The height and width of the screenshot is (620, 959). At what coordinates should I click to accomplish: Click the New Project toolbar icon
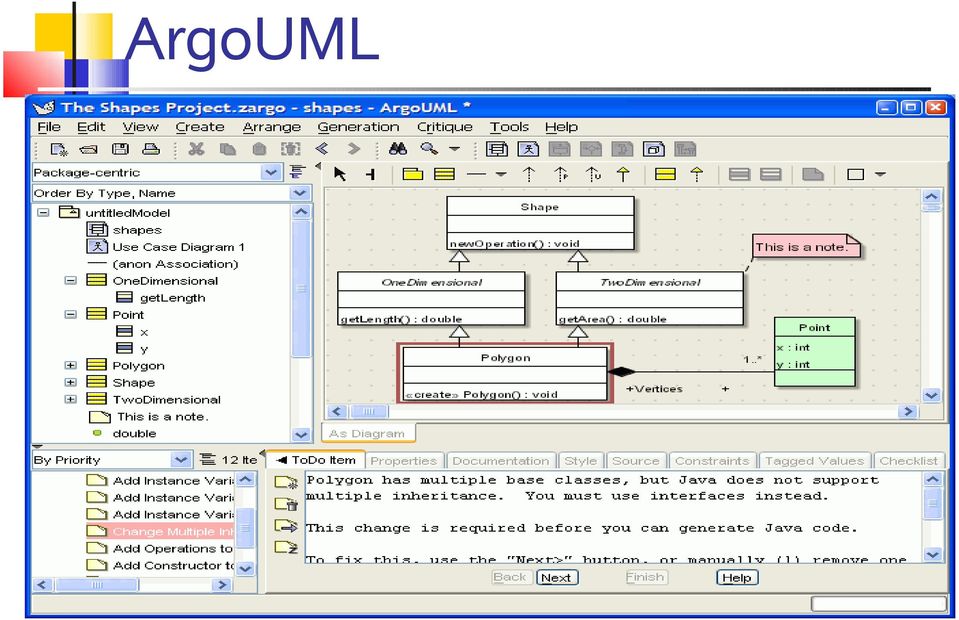pyautogui.click(x=59, y=149)
